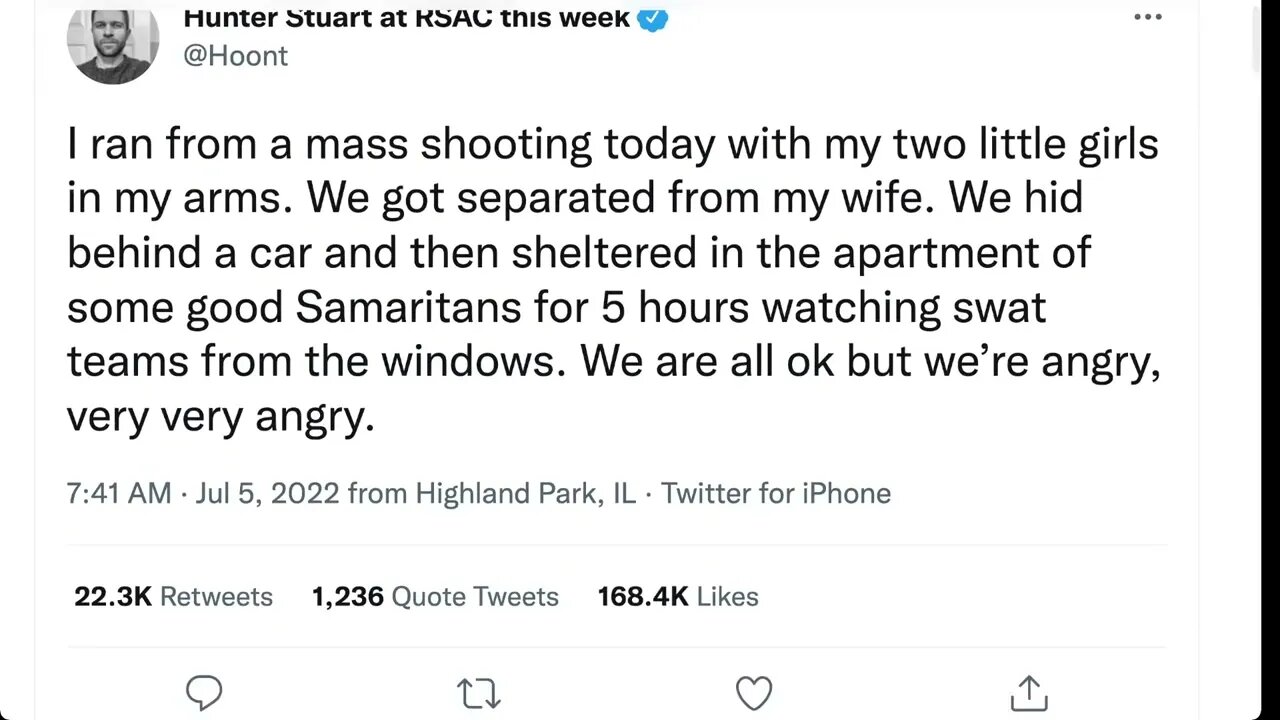The height and width of the screenshot is (720, 1280).
Task: Click the 7:41 AM · Jul 5, 2022 timestamp
Action: pyautogui.click(x=203, y=493)
